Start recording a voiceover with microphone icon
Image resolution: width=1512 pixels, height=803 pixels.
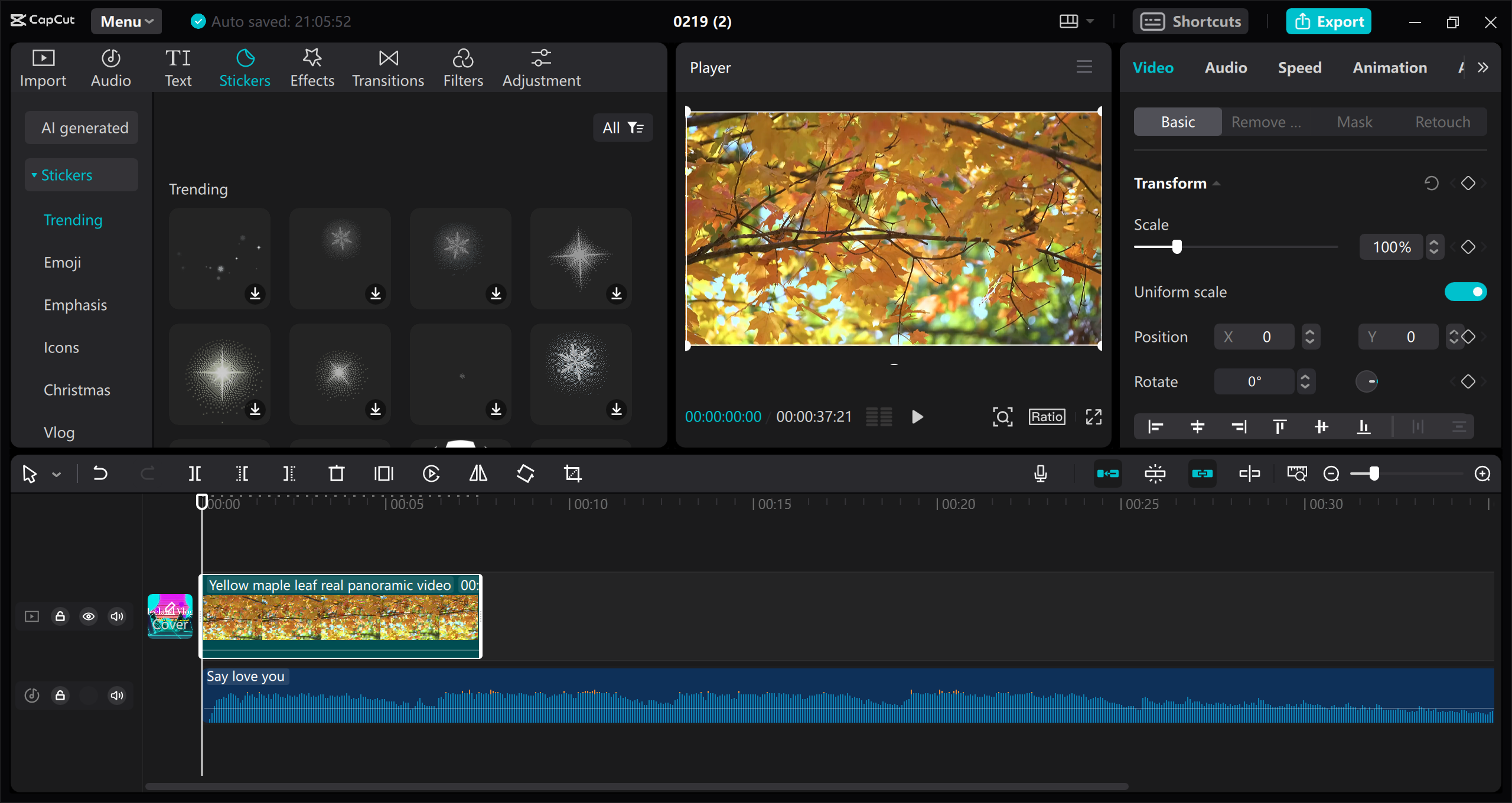[x=1041, y=473]
